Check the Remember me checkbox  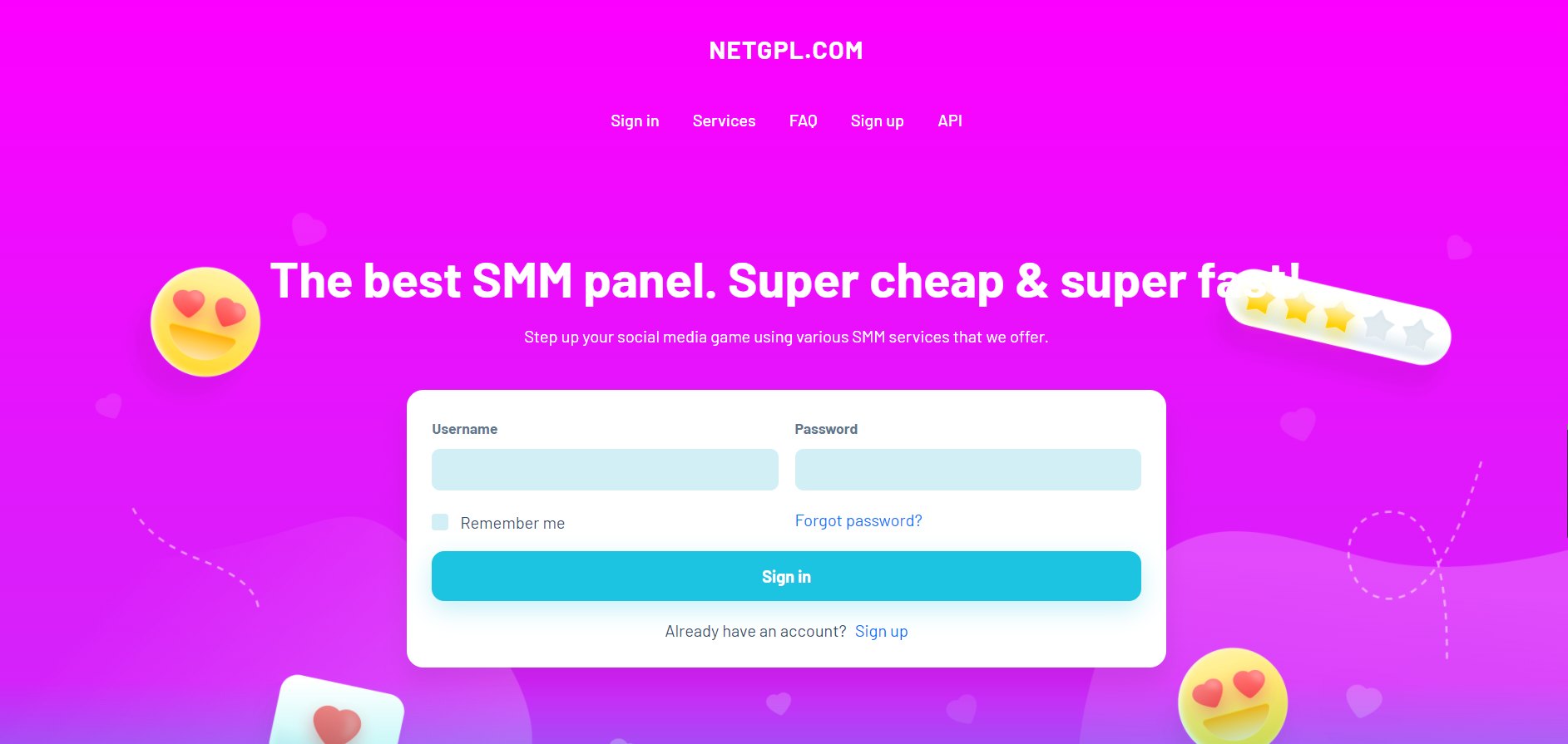click(x=440, y=522)
